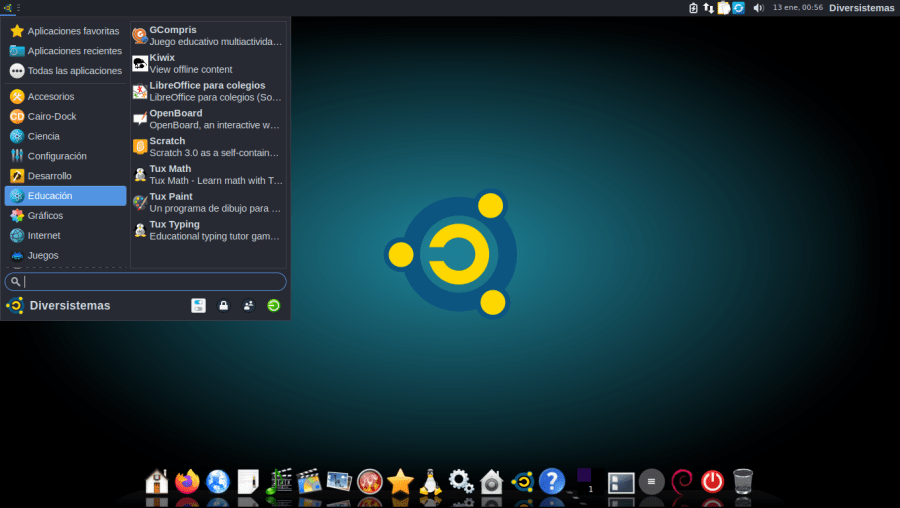The height and width of the screenshot is (508, 900).
Task: Click the lock screen icon in menu
Action: pos(224,306)
